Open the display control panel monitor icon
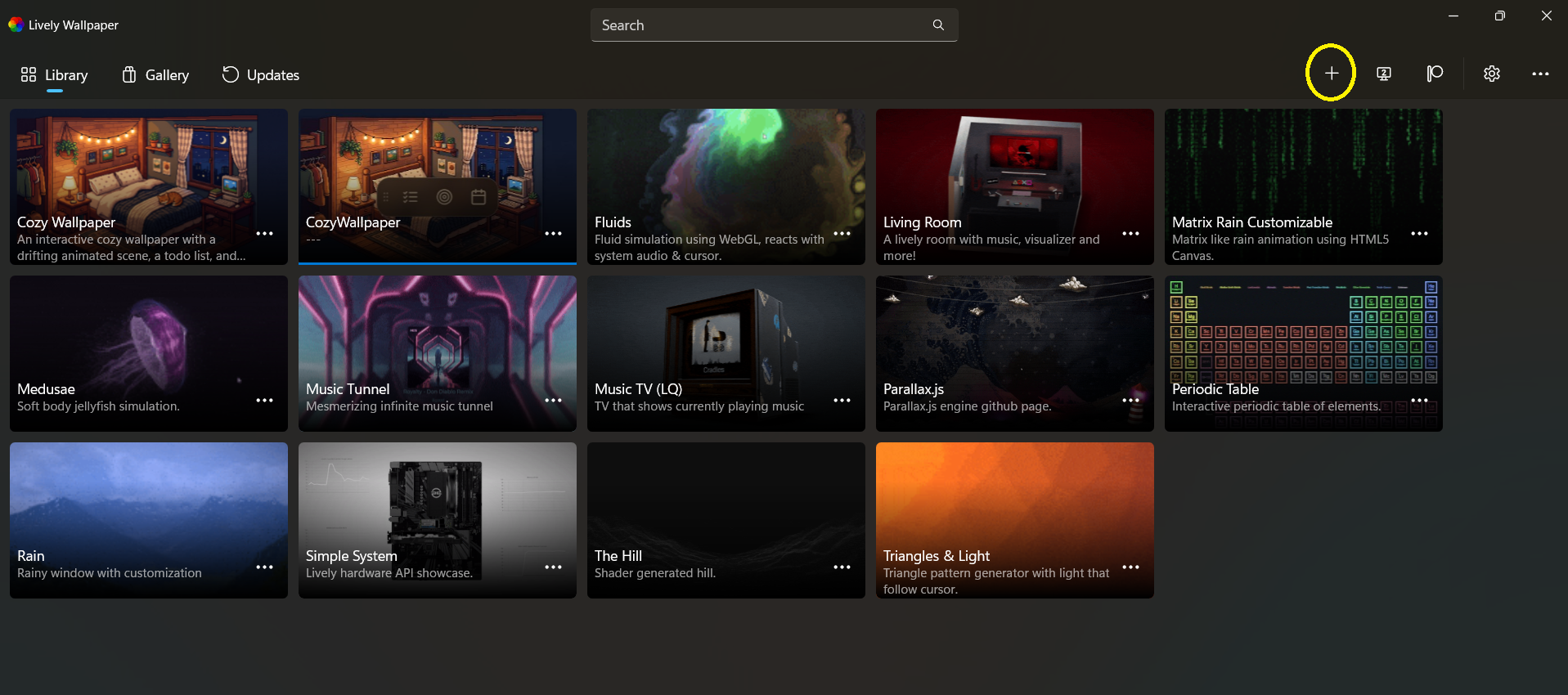The image size is (1568, 695). point(1384,74)
